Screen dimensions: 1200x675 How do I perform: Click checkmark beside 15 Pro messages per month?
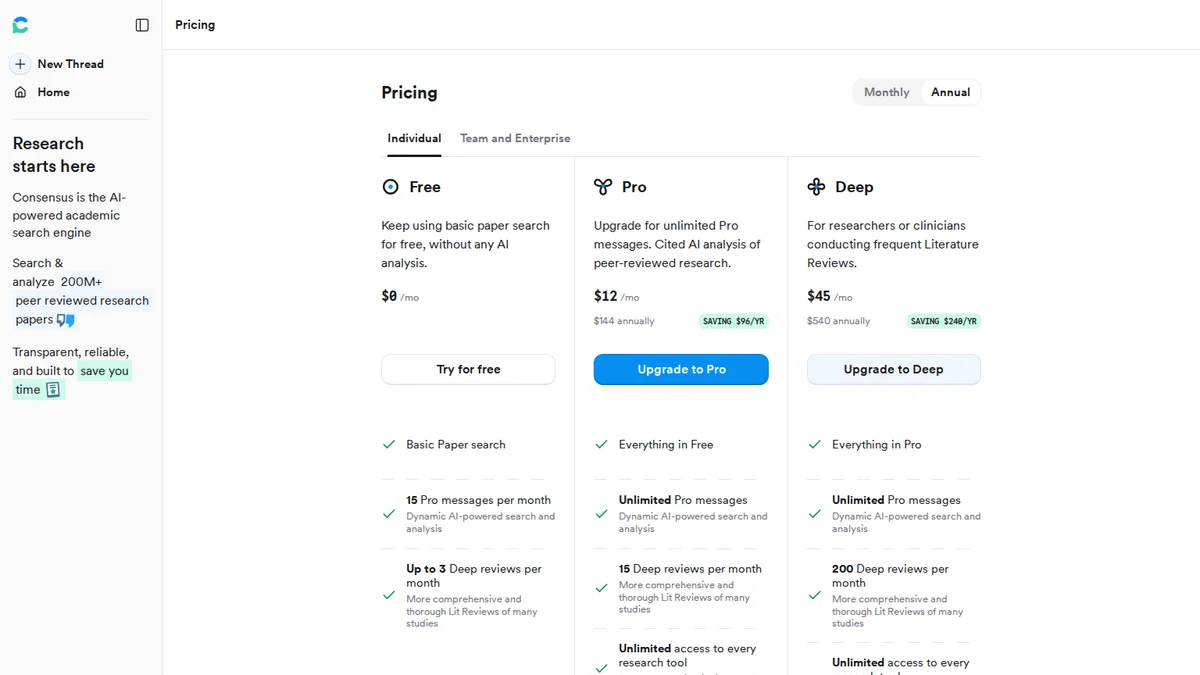pyautogui.click(x=389, y=514)
